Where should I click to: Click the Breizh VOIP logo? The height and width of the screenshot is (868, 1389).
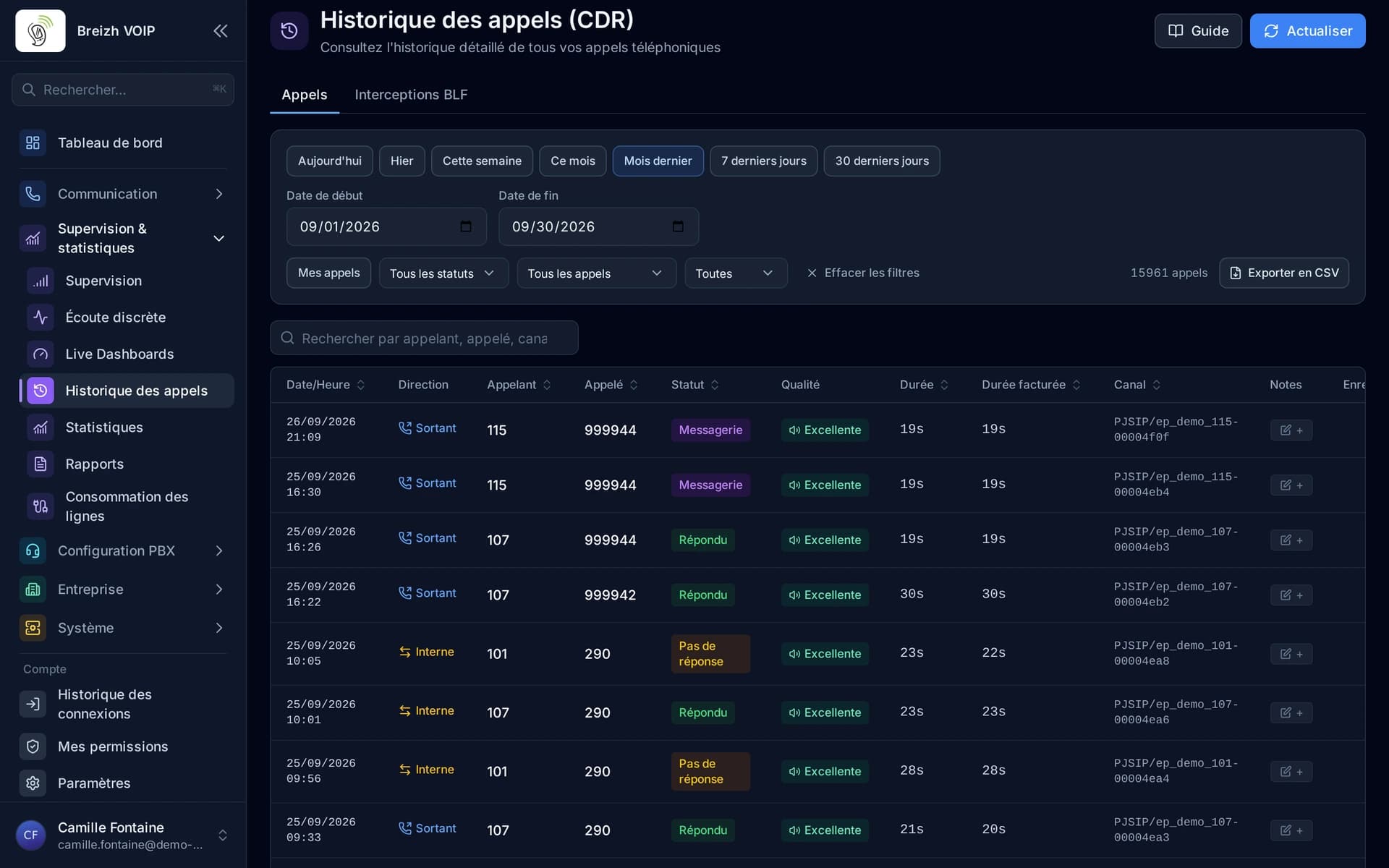(x=41, y=30)
